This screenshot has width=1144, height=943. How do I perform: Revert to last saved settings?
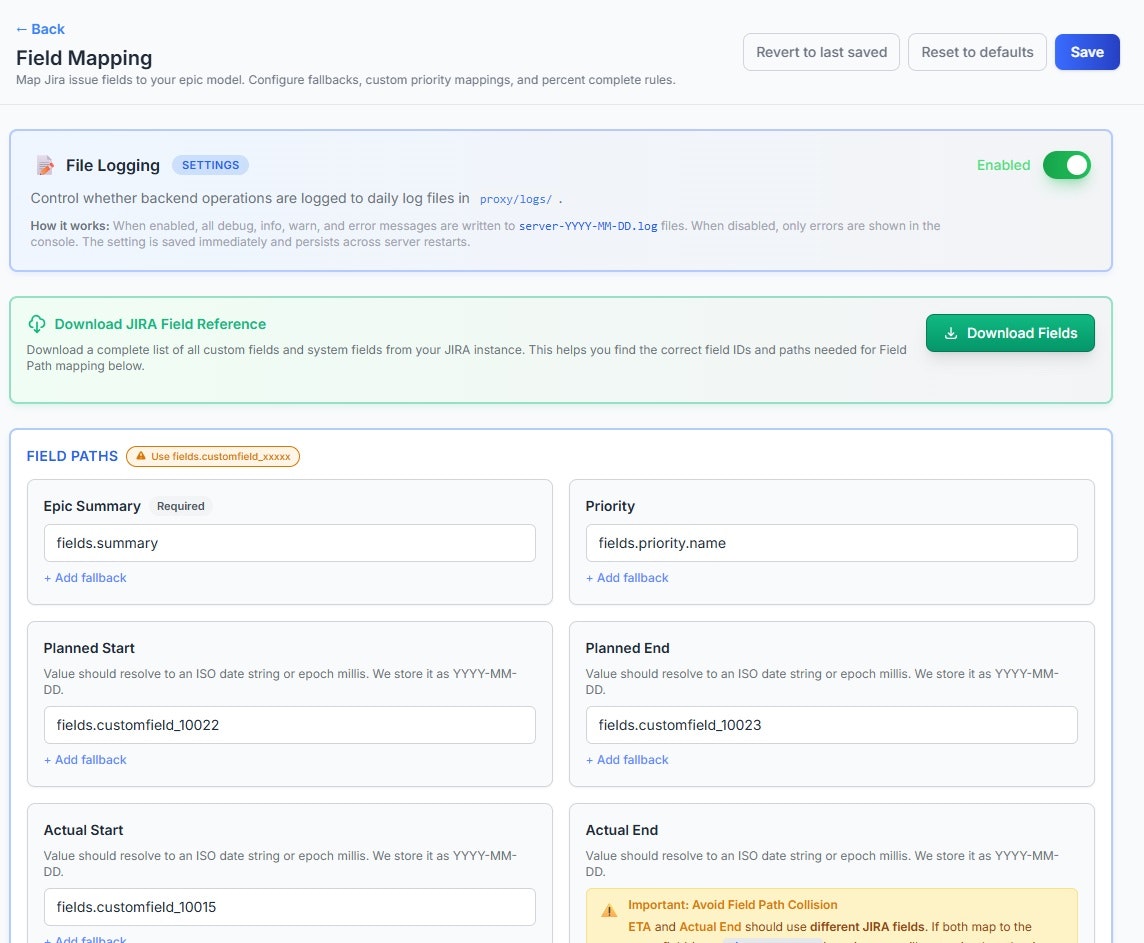click(x=820, y=51)
